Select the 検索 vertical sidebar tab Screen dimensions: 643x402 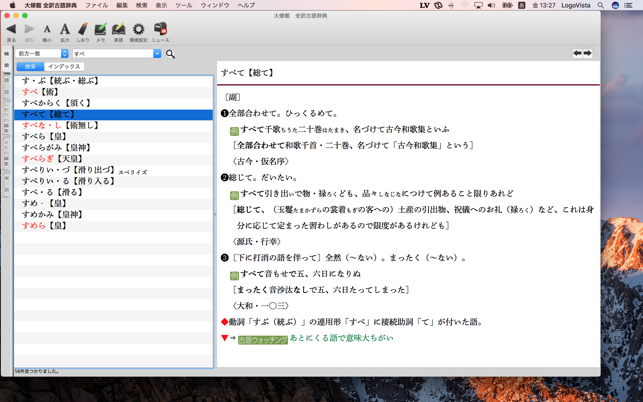[x=7, y=59]
